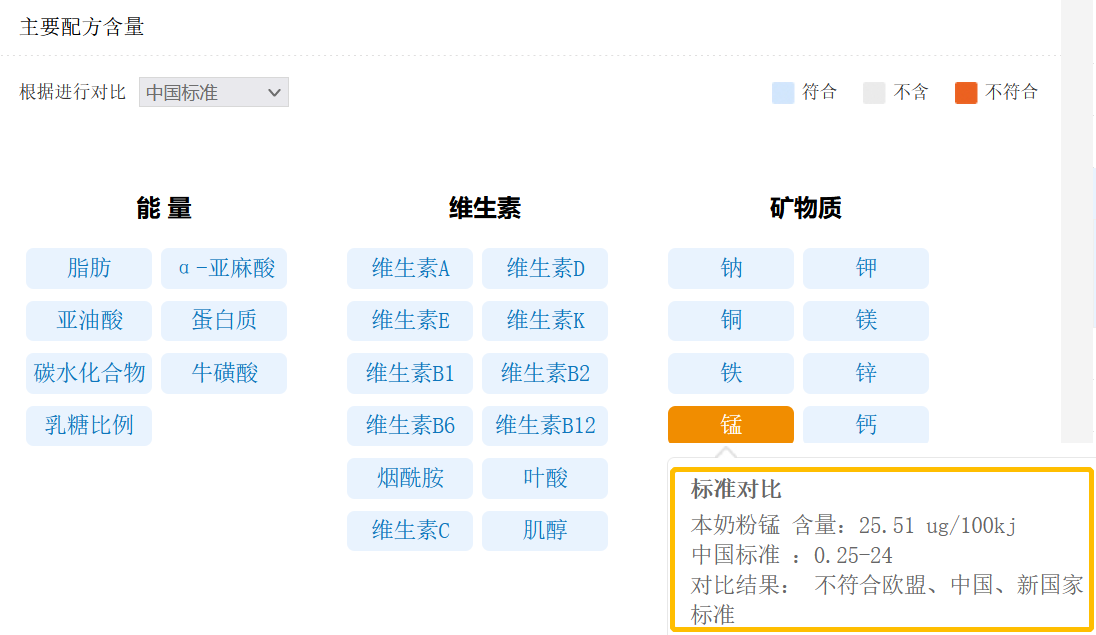Select the α-亚麻酸 button
The image size is (1096, 635).
224,268
